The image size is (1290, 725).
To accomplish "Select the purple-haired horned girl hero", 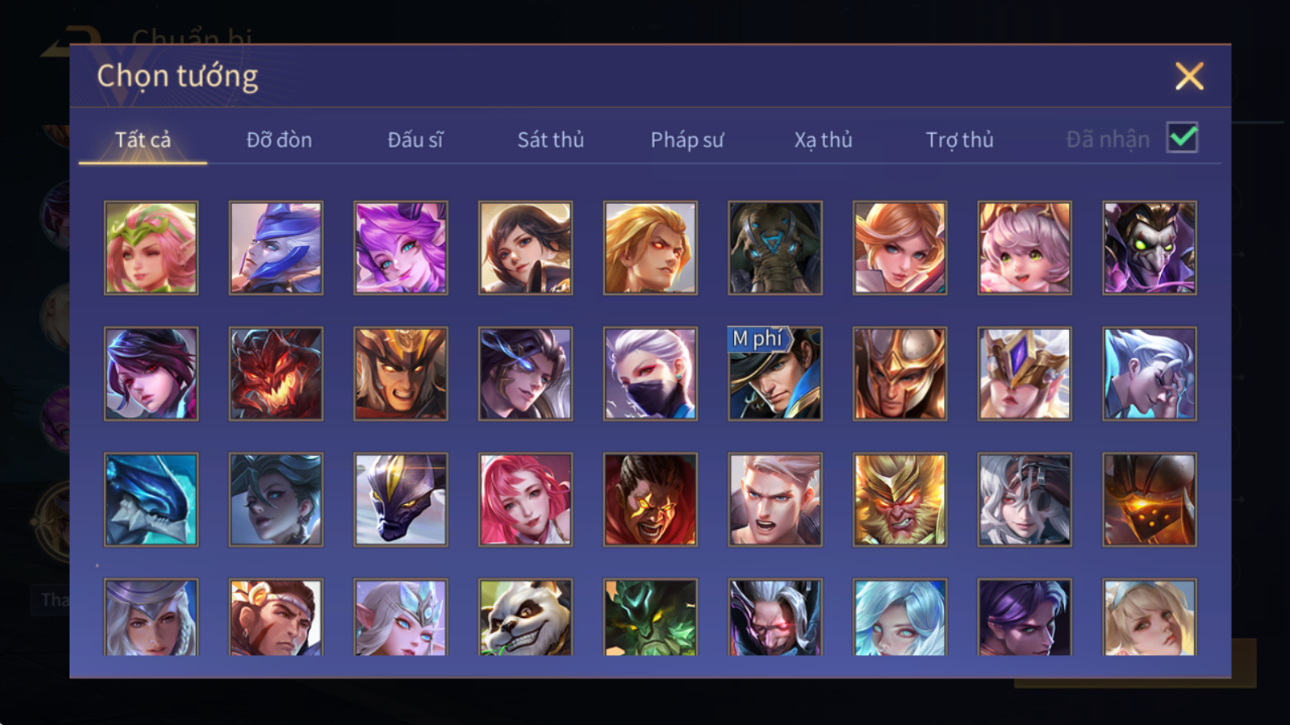I will point(400,248).
